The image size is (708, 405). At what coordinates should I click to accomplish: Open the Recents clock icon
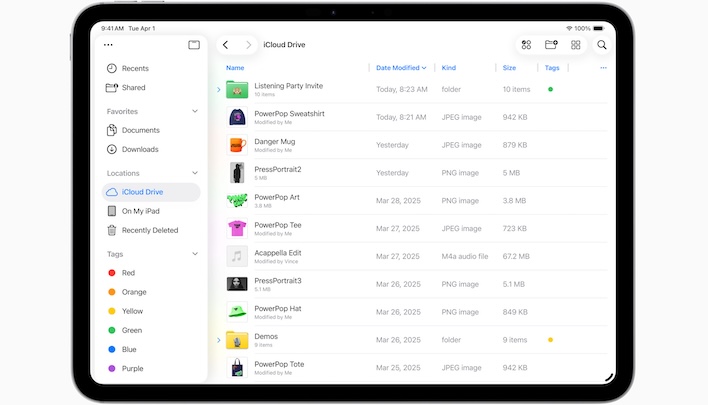coord(112,68)
